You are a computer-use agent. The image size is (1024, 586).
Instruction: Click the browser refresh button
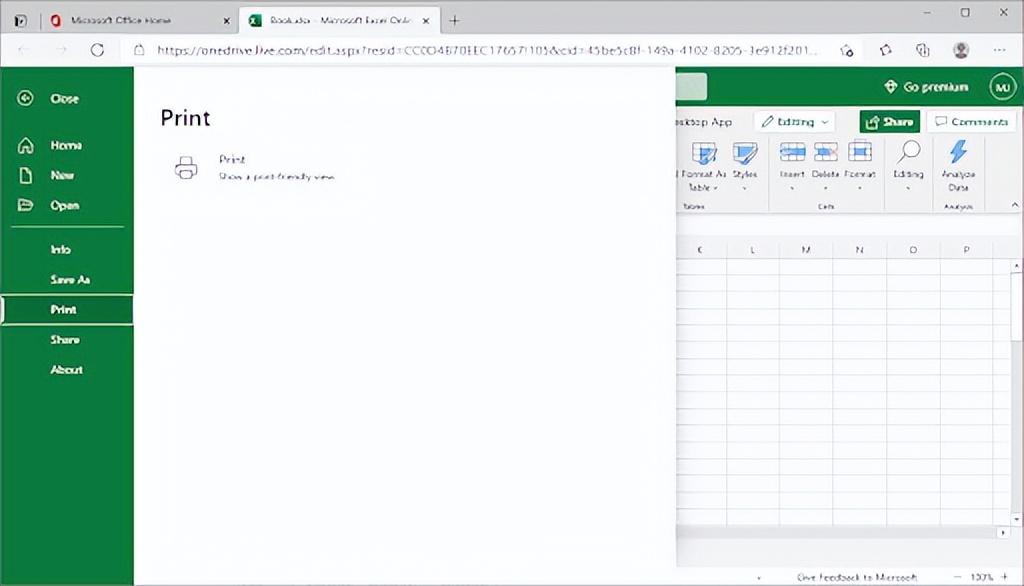(x=97, y=50)
